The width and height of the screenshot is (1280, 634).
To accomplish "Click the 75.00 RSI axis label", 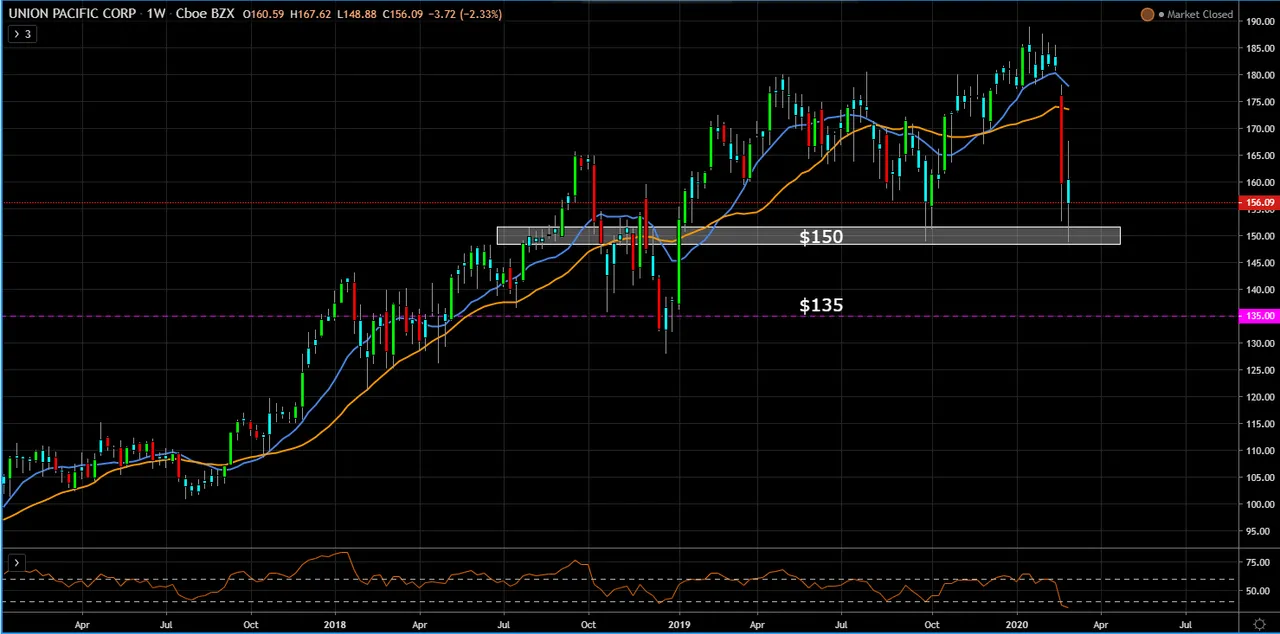I will 1259,563.
